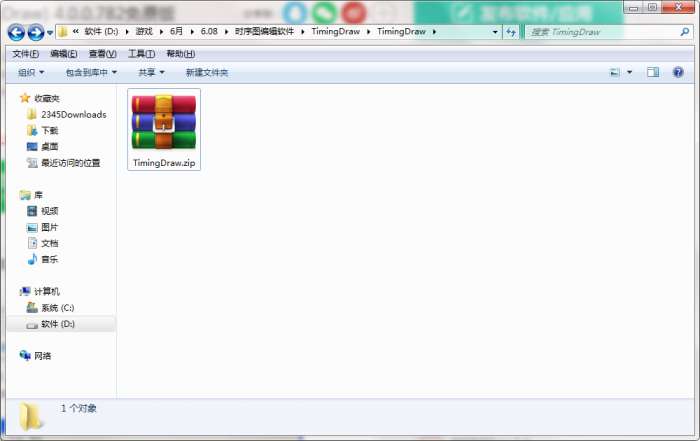Open the 查看(V) menu
700x441 pixels.
(x=103, y=54)
